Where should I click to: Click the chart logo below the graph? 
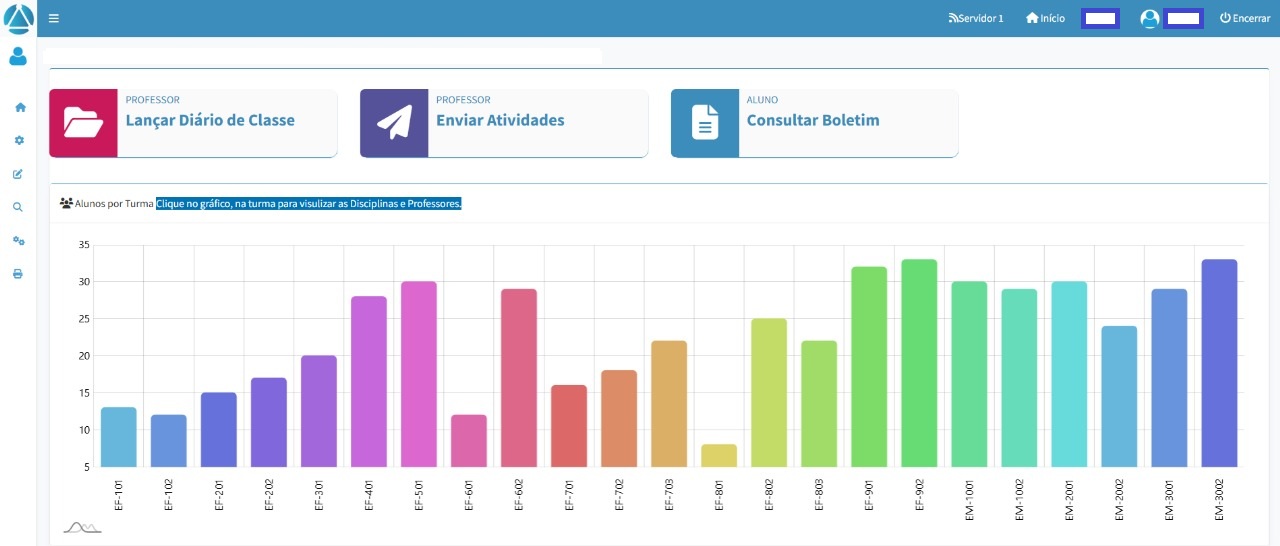click(82, 527)
